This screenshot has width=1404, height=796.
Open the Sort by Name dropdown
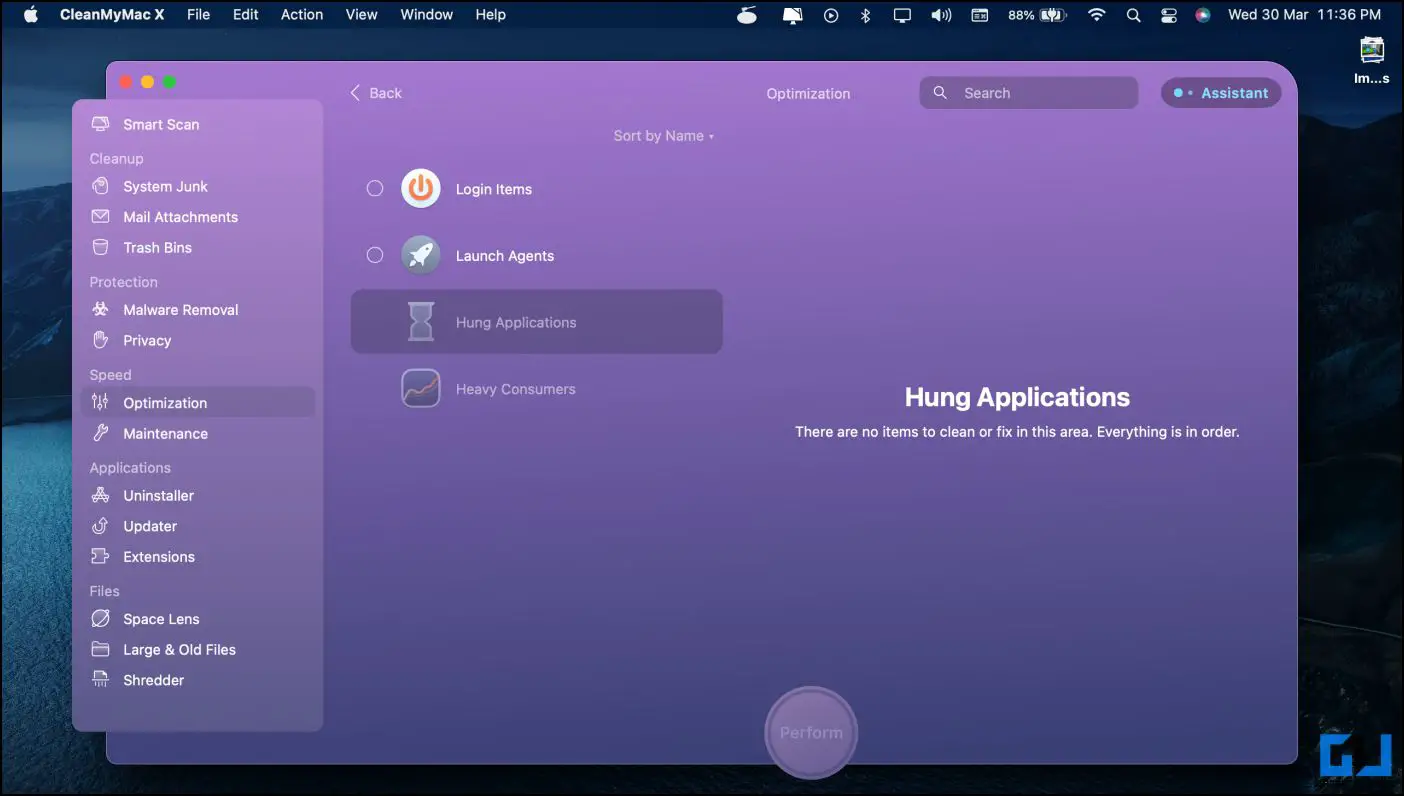coord(664,136)
